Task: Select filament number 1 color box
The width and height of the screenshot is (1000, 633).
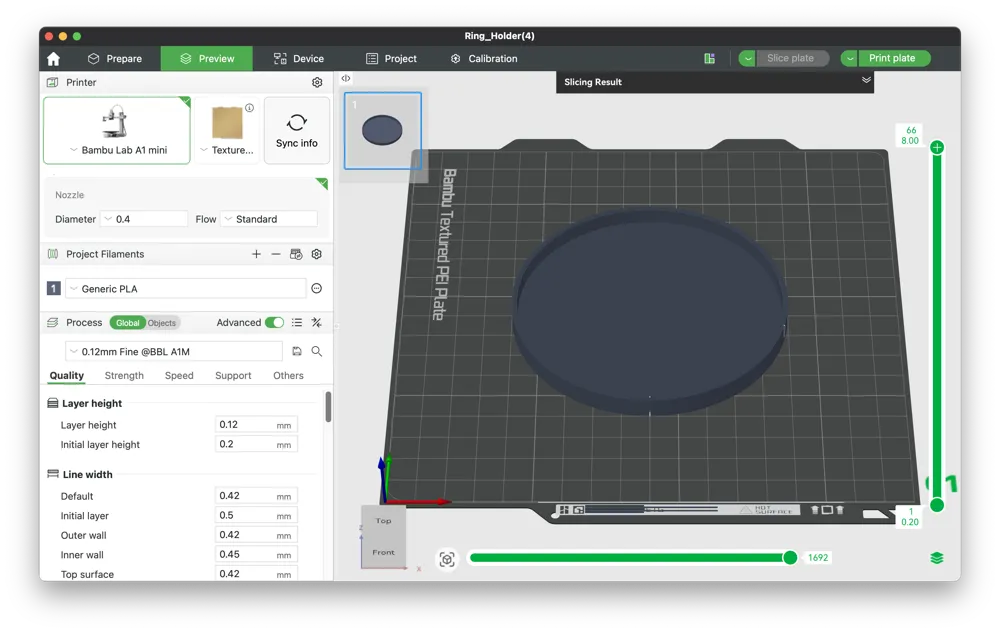Action: click(x=54, y=289)
